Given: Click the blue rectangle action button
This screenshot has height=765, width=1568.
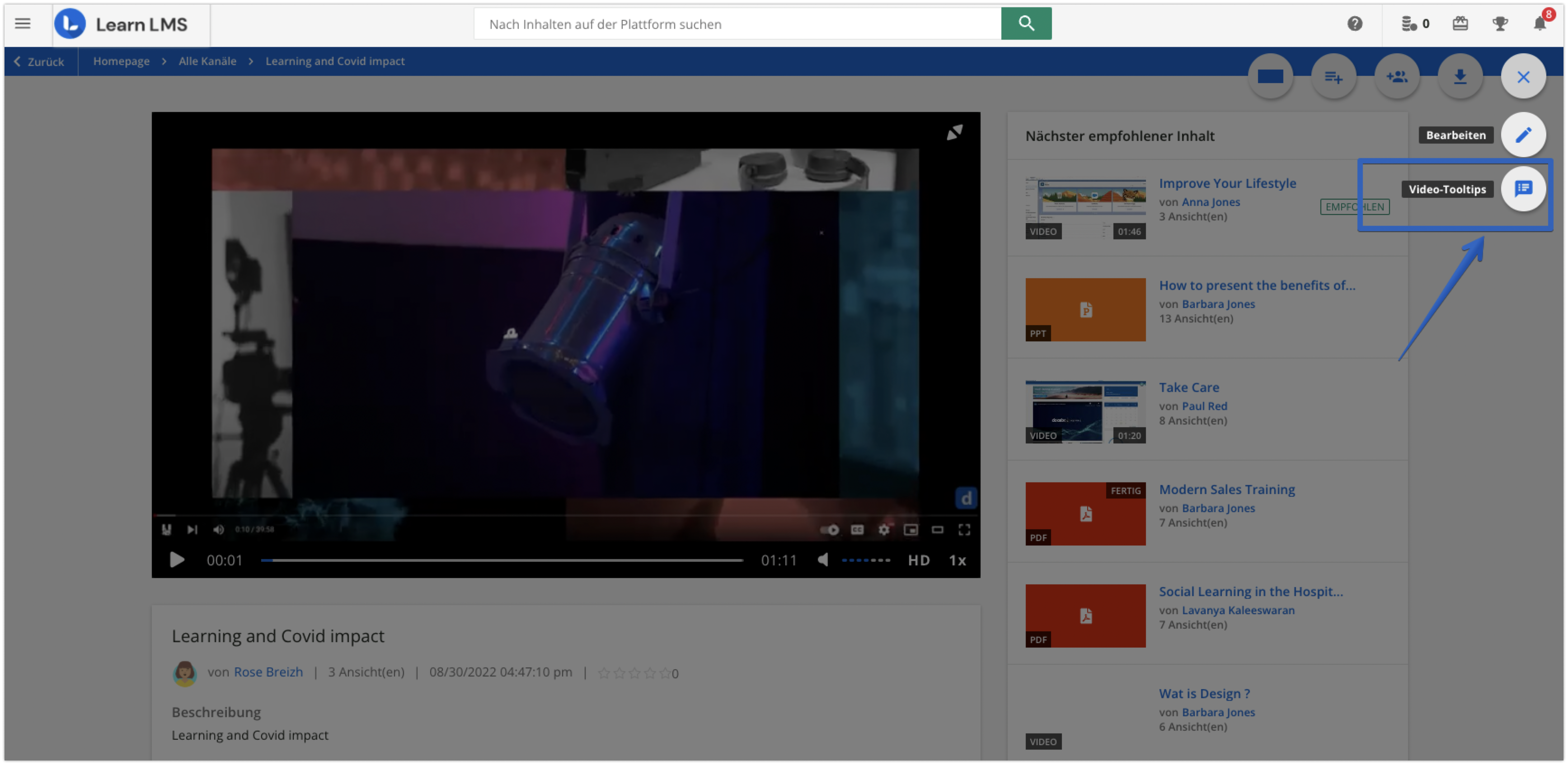Looking at the screenshot, I should (x=1270, y=77).
